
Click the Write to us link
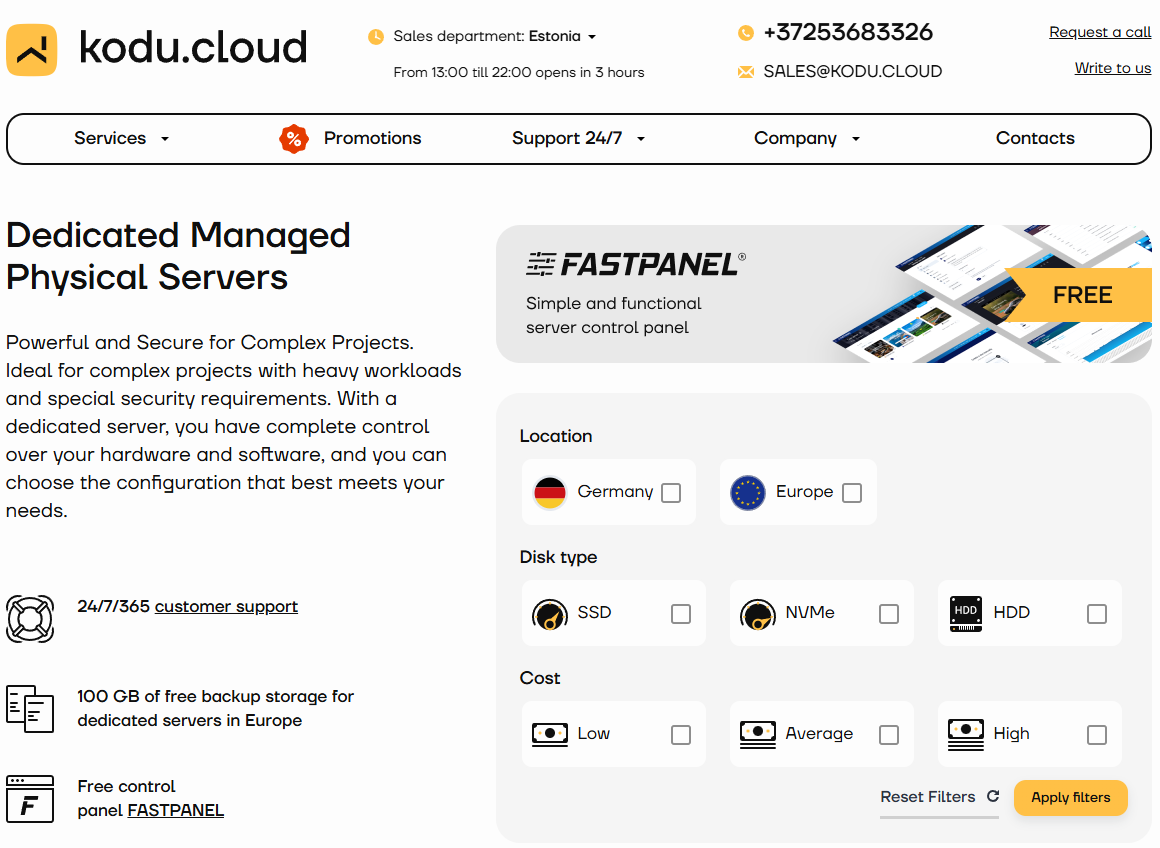1112,68
